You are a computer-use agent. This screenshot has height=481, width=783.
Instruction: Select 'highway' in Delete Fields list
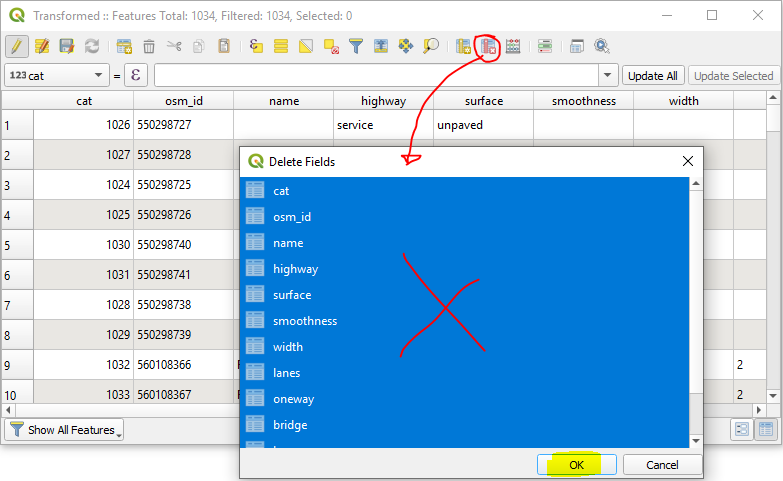coord(295,269)
